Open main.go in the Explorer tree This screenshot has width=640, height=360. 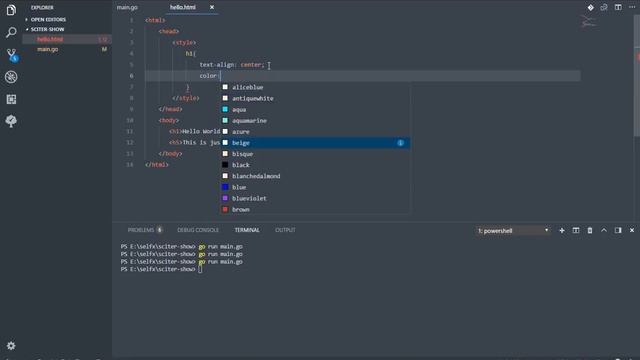coord(67,49)
